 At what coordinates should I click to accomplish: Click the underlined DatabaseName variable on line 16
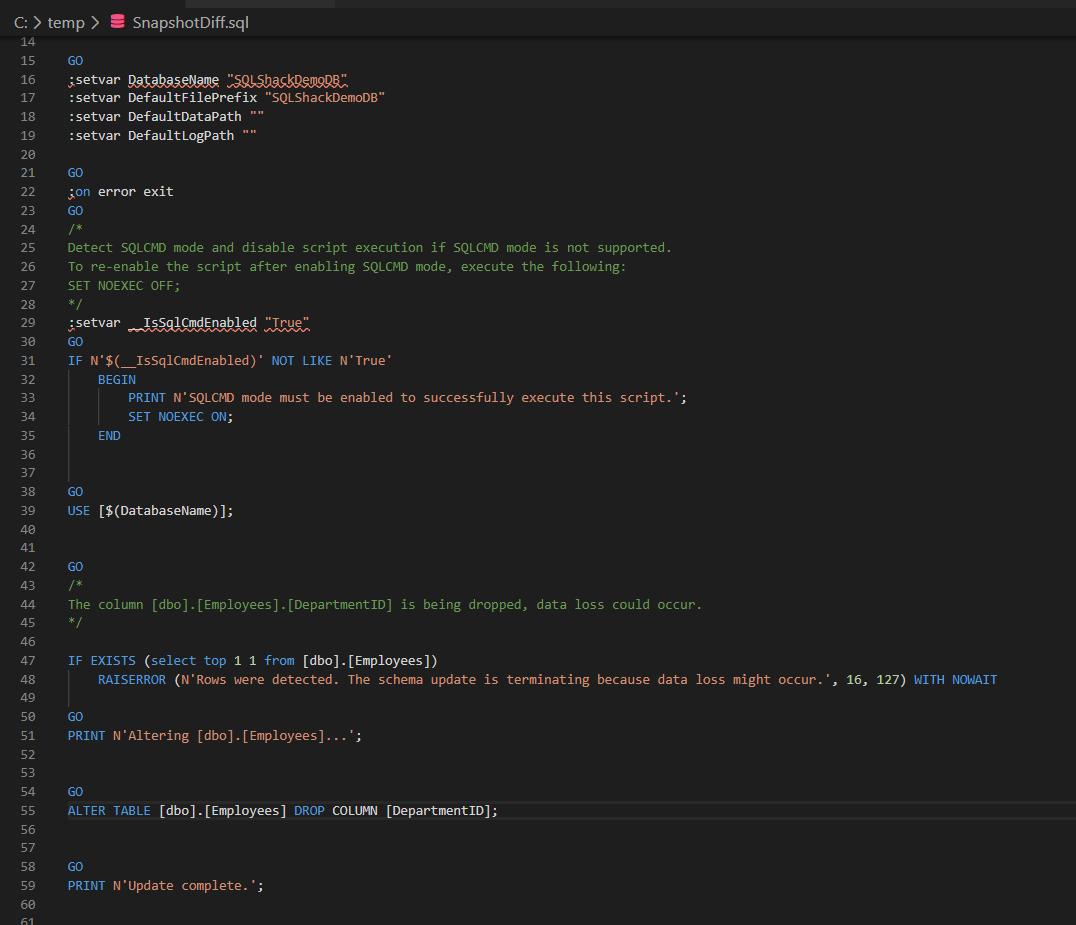(173, 79)
